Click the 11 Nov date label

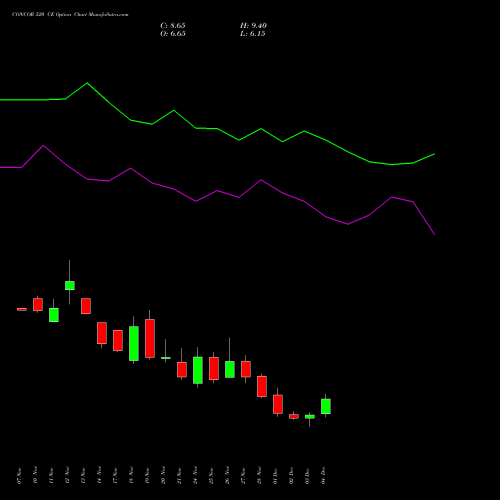(x=51, y=475)
